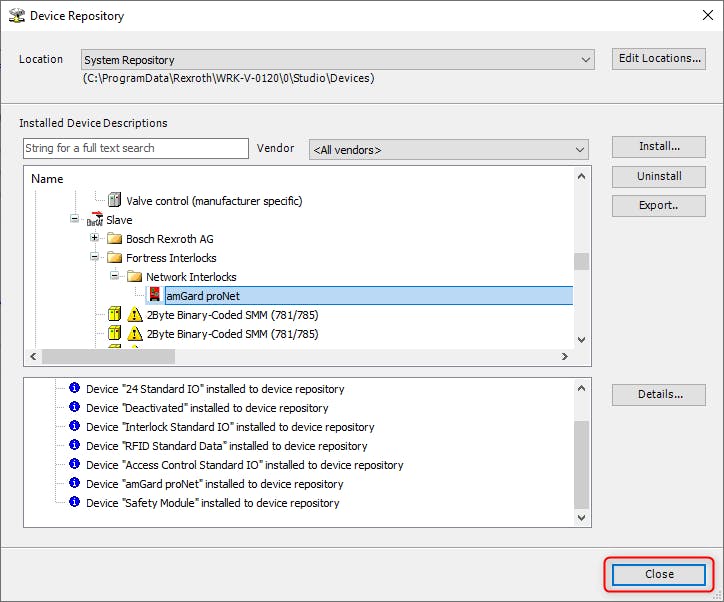Select the Fortress Interlocks tree label
Screen dimensions: 724x602
171,258
